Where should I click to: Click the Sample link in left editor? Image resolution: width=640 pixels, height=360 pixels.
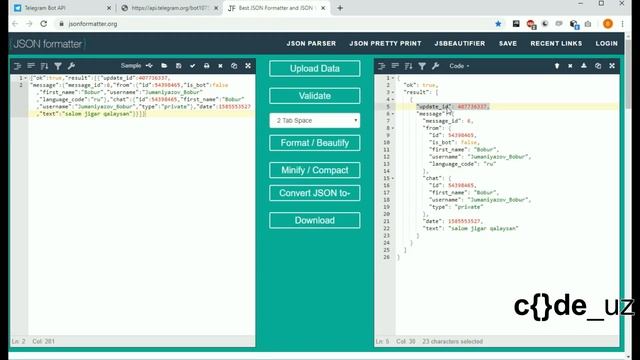click(131, 66)
